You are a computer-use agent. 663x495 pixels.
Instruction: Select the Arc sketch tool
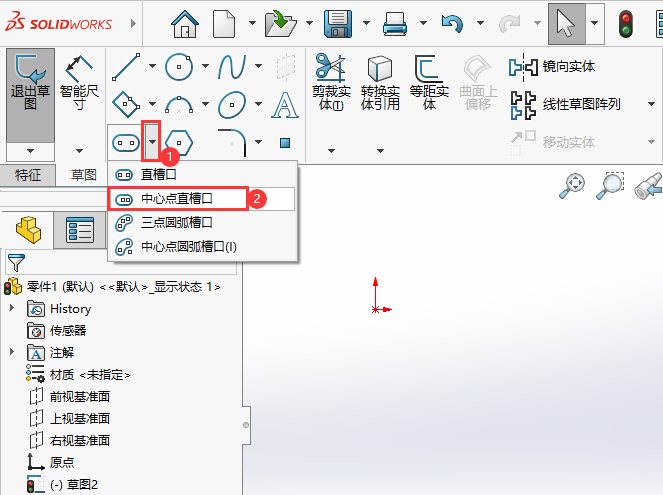179,104
